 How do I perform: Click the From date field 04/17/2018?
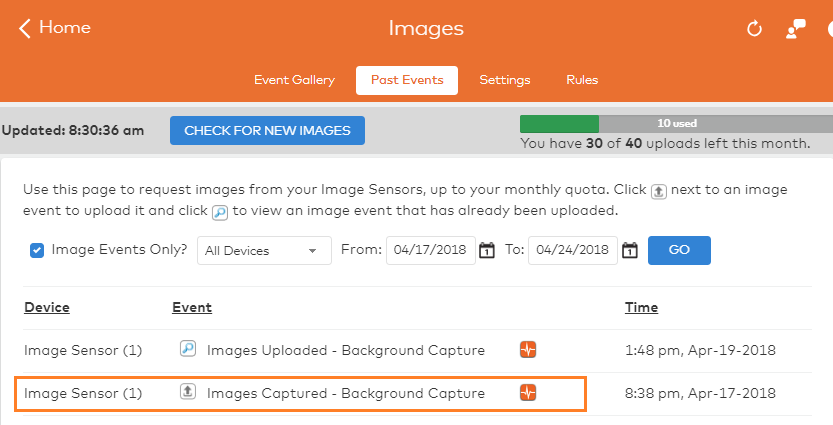(x=431, y=250)
